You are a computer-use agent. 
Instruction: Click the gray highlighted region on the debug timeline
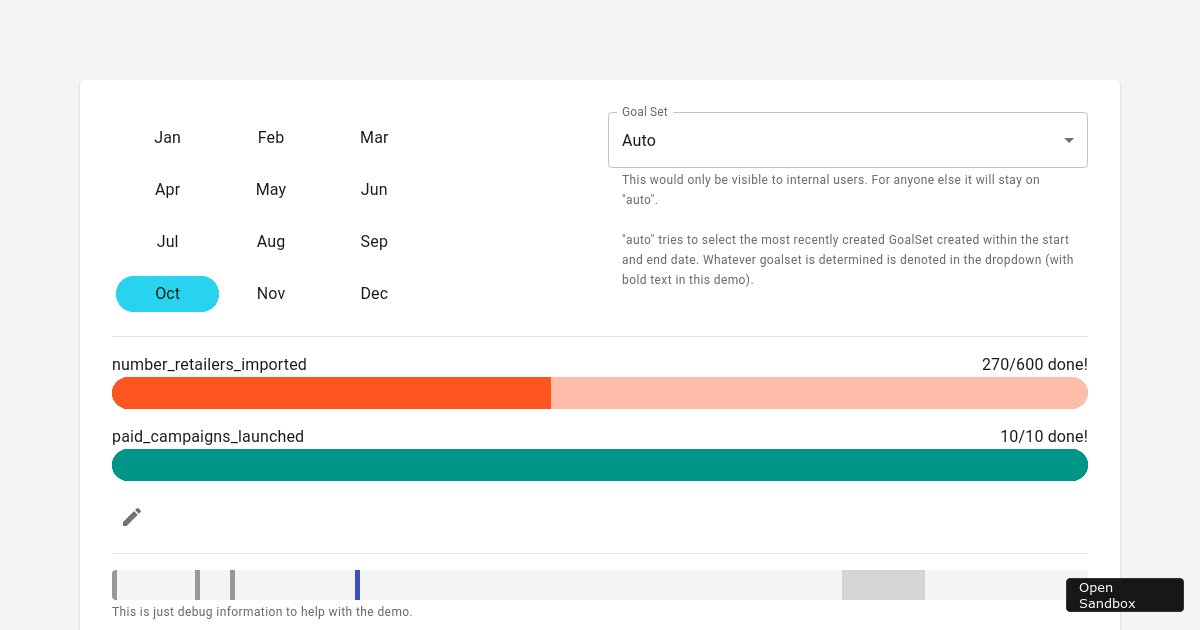click(883, 585)
